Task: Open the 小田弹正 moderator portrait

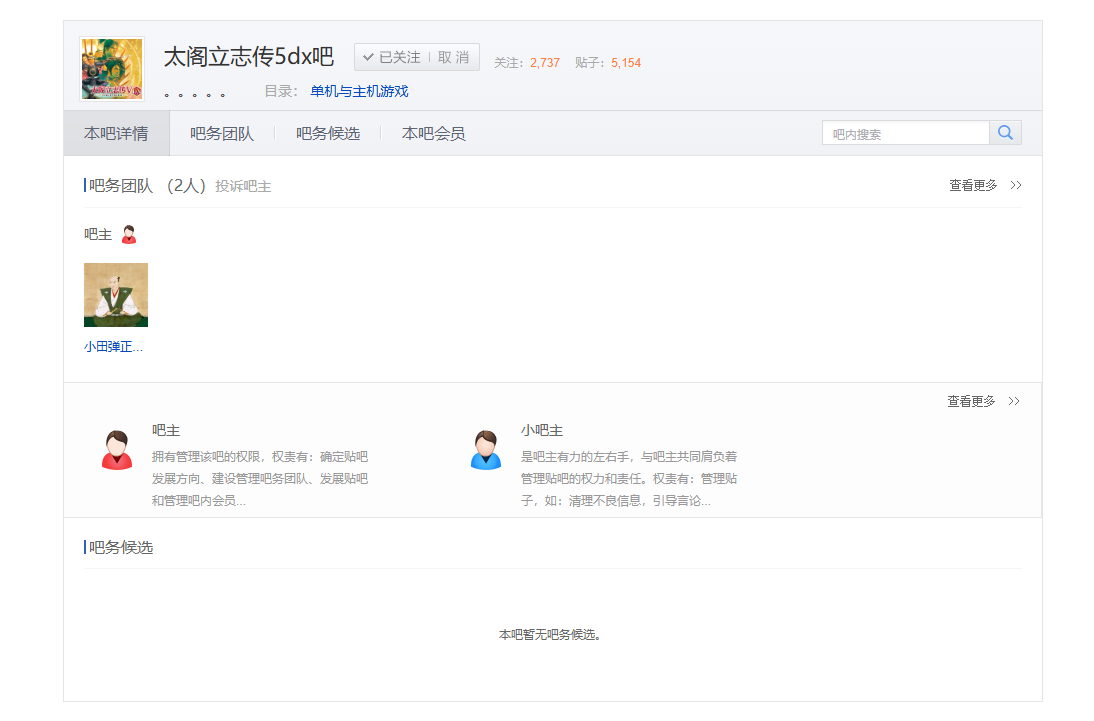Action: pos(116,295)
